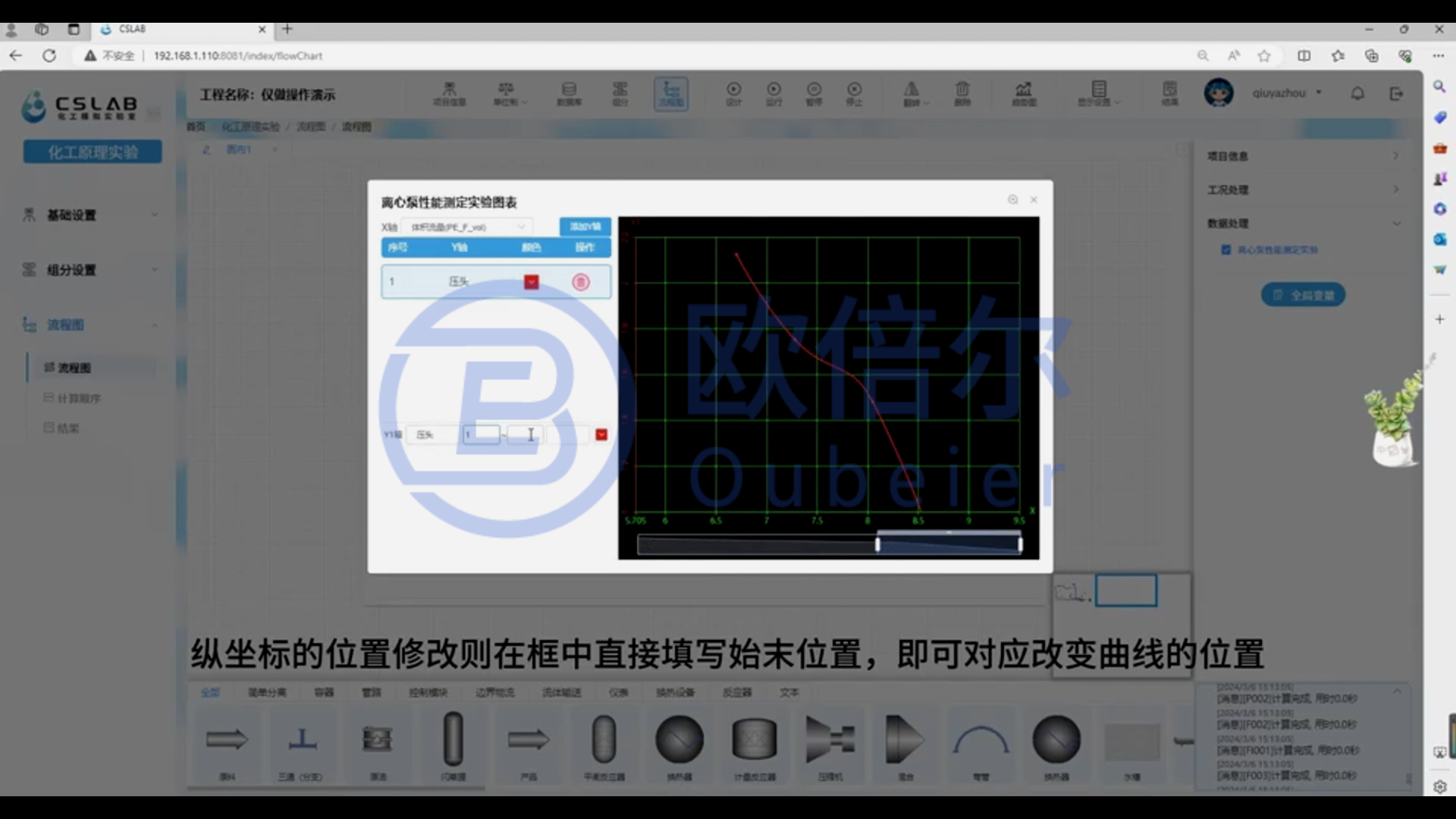Image resolution: width=1456 pixels, height=819 pixels.
Task: Click the zoom icon in chart dialog header
Action: [1012, 199]
